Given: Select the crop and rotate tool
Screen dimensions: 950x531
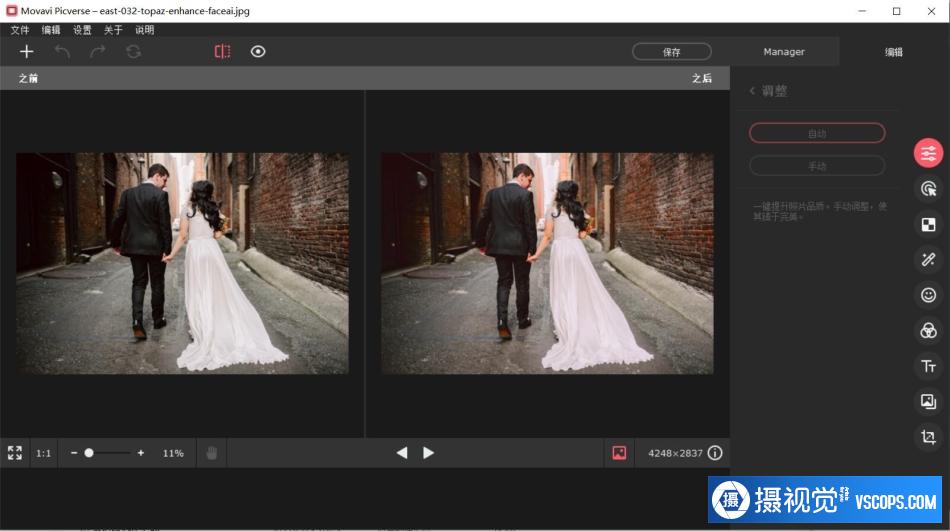Looking at the screenshot, I should click(x=928, y=436).
